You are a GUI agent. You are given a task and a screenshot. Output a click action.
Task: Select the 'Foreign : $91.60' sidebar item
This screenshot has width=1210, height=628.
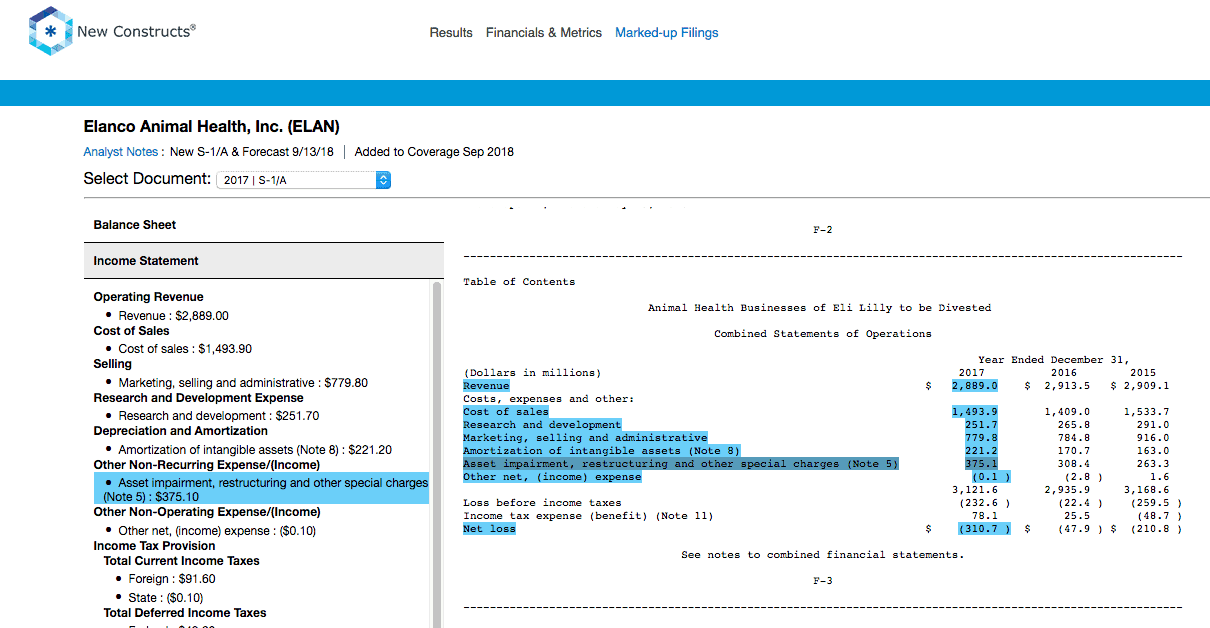click(x=172, y=579)
